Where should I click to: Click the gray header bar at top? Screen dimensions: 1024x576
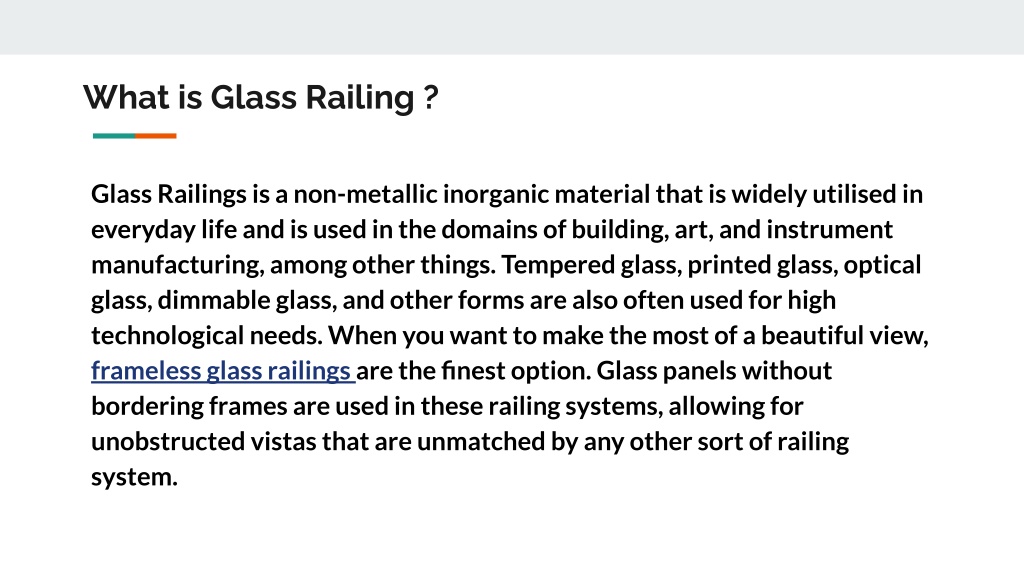pos(512,27)
